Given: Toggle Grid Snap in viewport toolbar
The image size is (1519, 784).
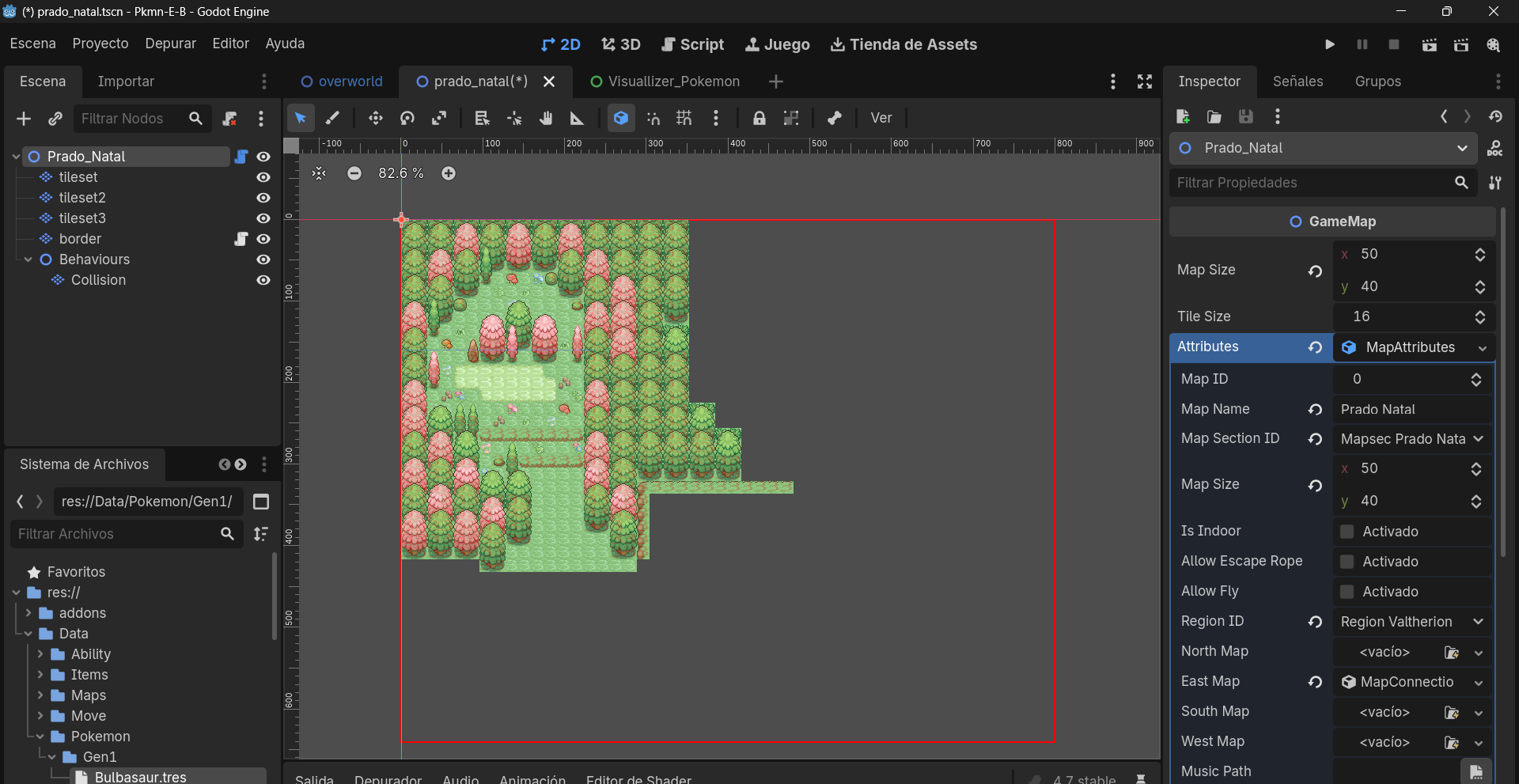Looking at the screenshot, I should pyautogui.click(x=684, y=118).
